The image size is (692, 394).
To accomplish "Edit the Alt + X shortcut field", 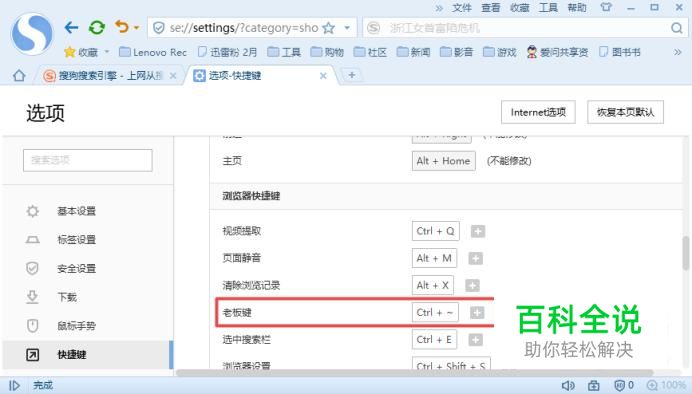I will click(433, 285).
